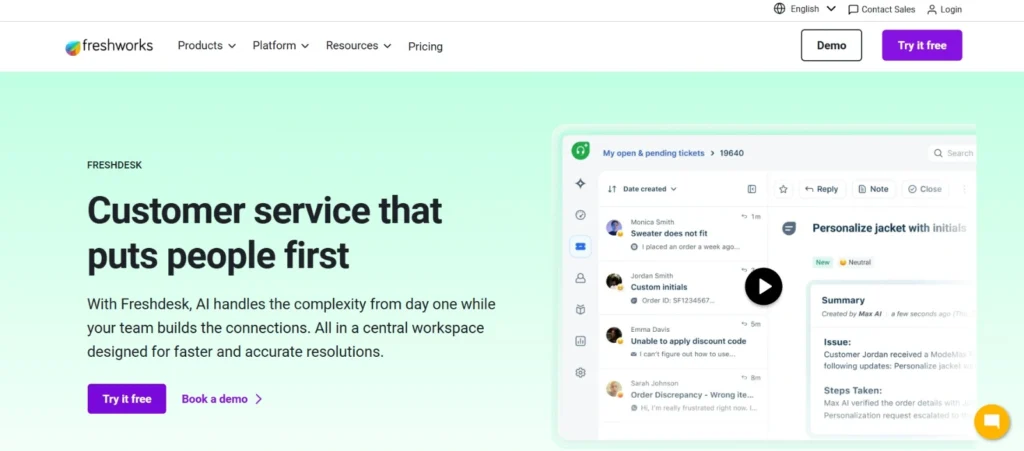Screen dimensions: 1024x451
Task: Click the Search field in preview
Action: 952,153
